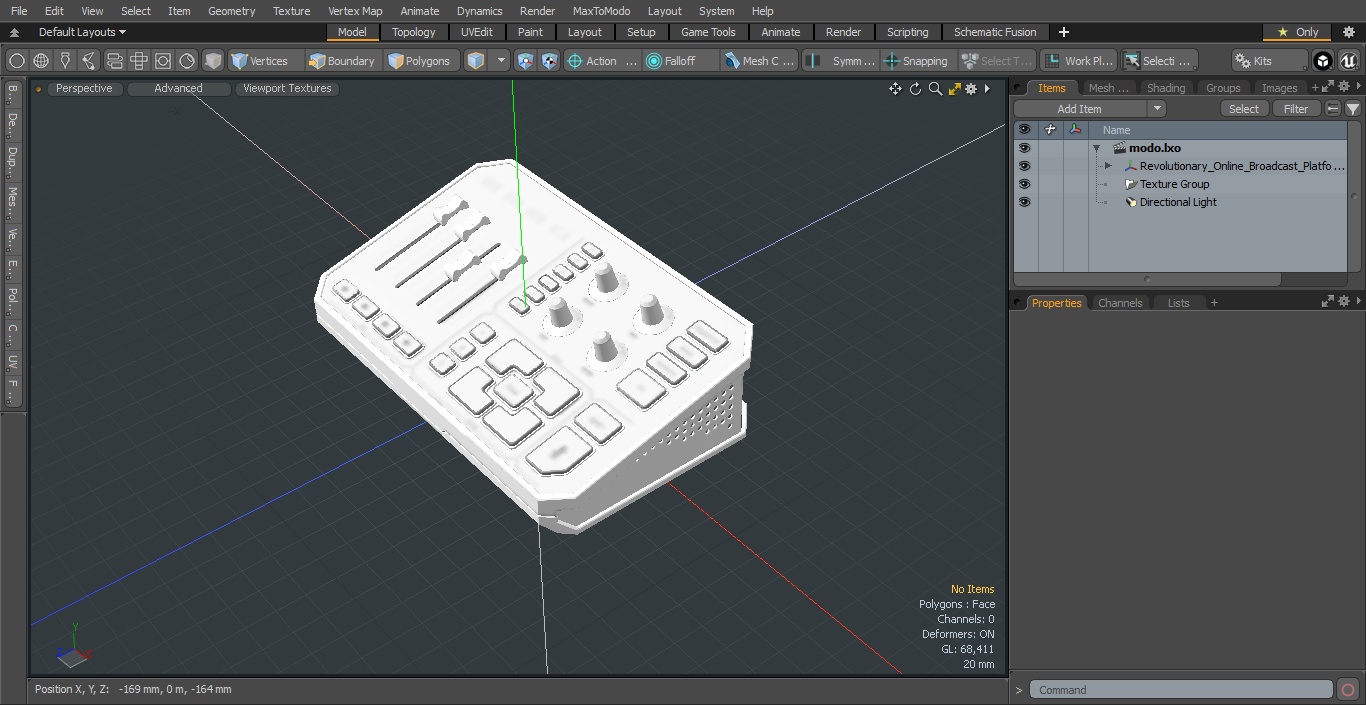The height and width of the screenshot is (705, 1366).
Task: Open the Default Layouts dropdown
Action: click(x=82, y=32)
